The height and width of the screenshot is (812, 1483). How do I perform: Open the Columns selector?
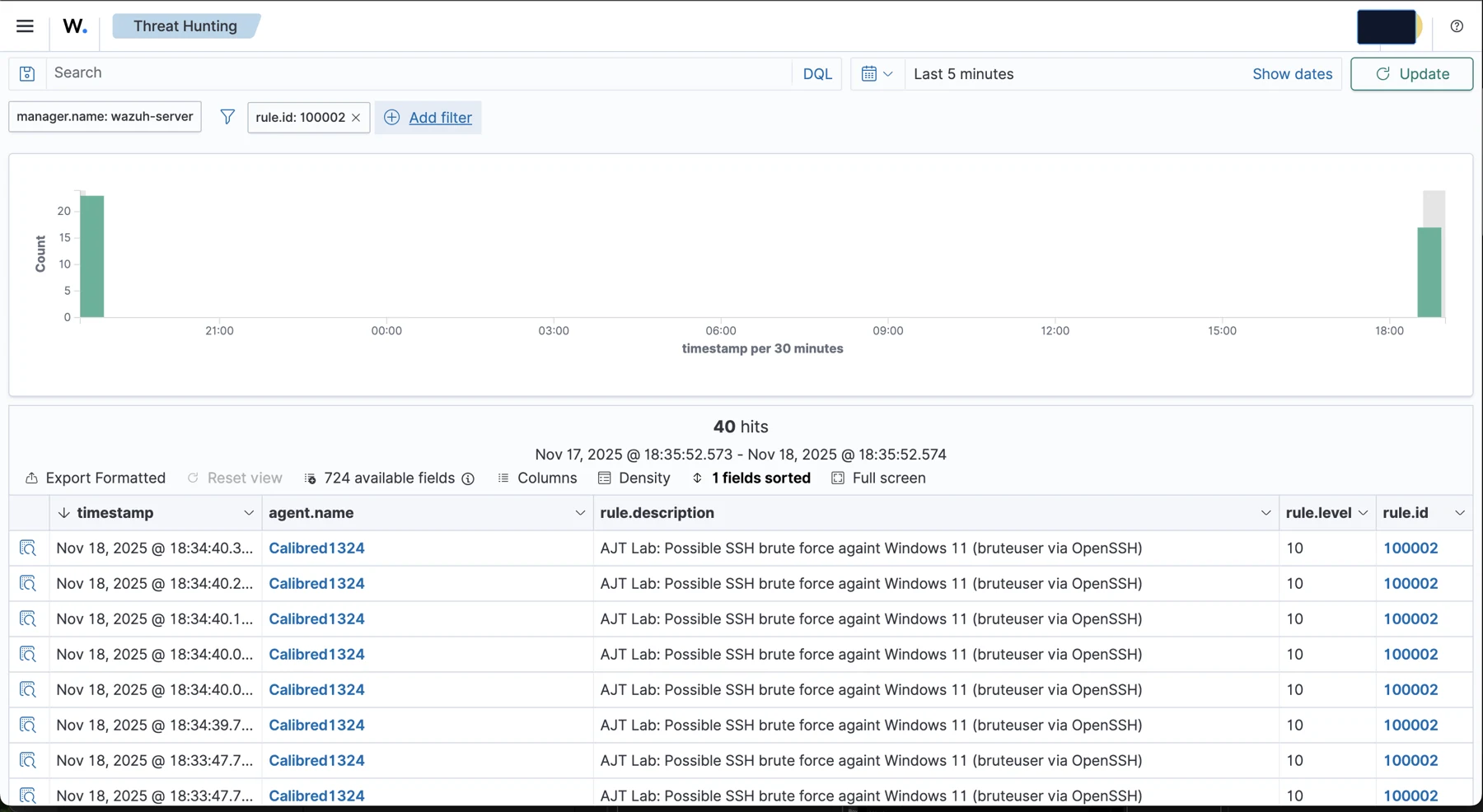tap(537, 478)
